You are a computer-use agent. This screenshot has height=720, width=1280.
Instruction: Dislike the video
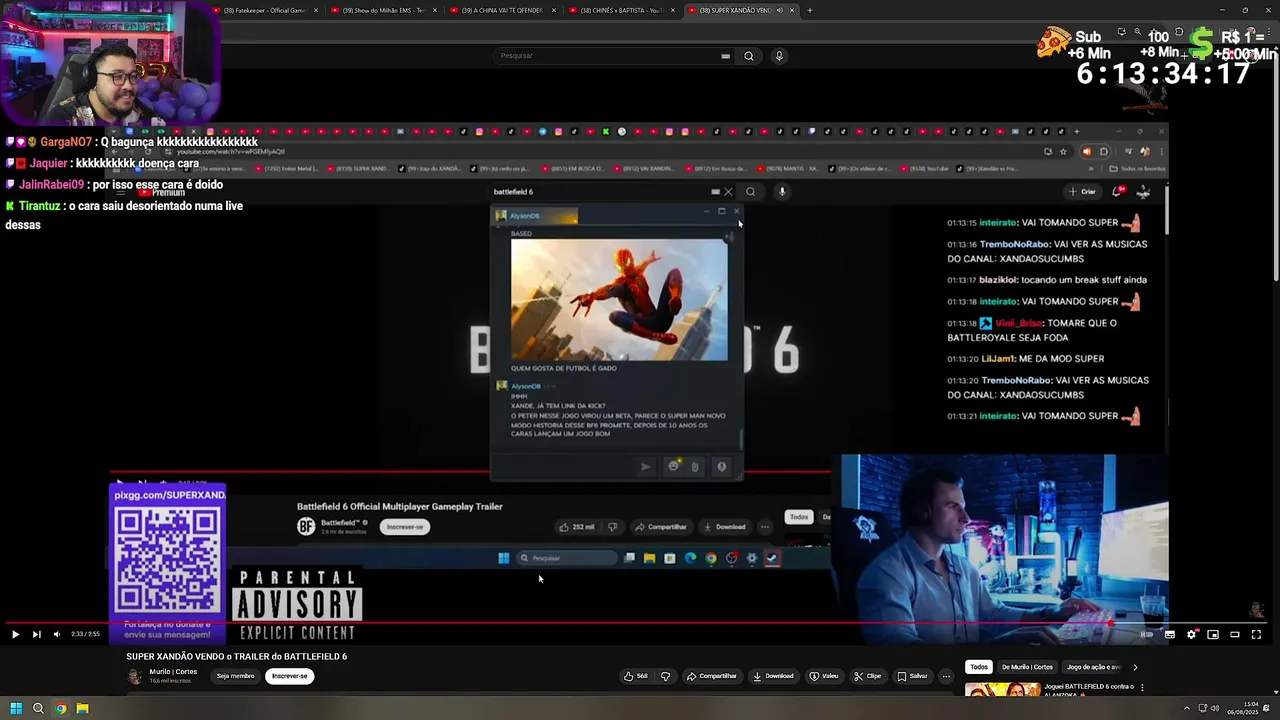point(665,676)
